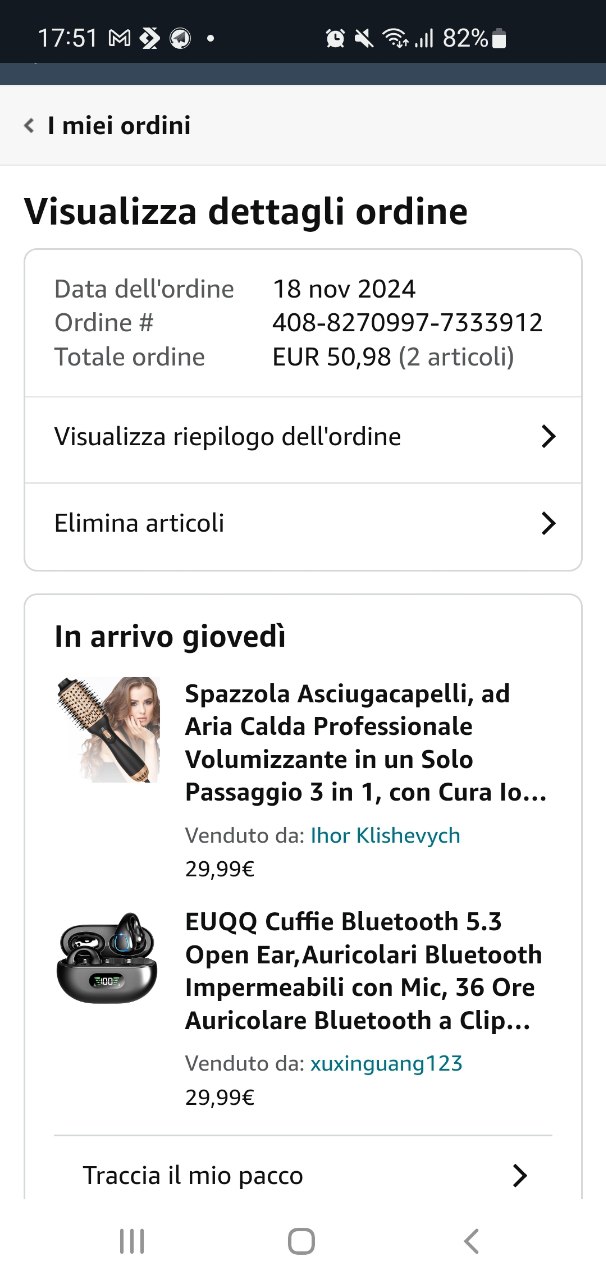Image resolution: width=606 pixels, height=1280 pixels.
Task: Tap the back arrow beside I miei ordini
Action: tap(29, 126)
